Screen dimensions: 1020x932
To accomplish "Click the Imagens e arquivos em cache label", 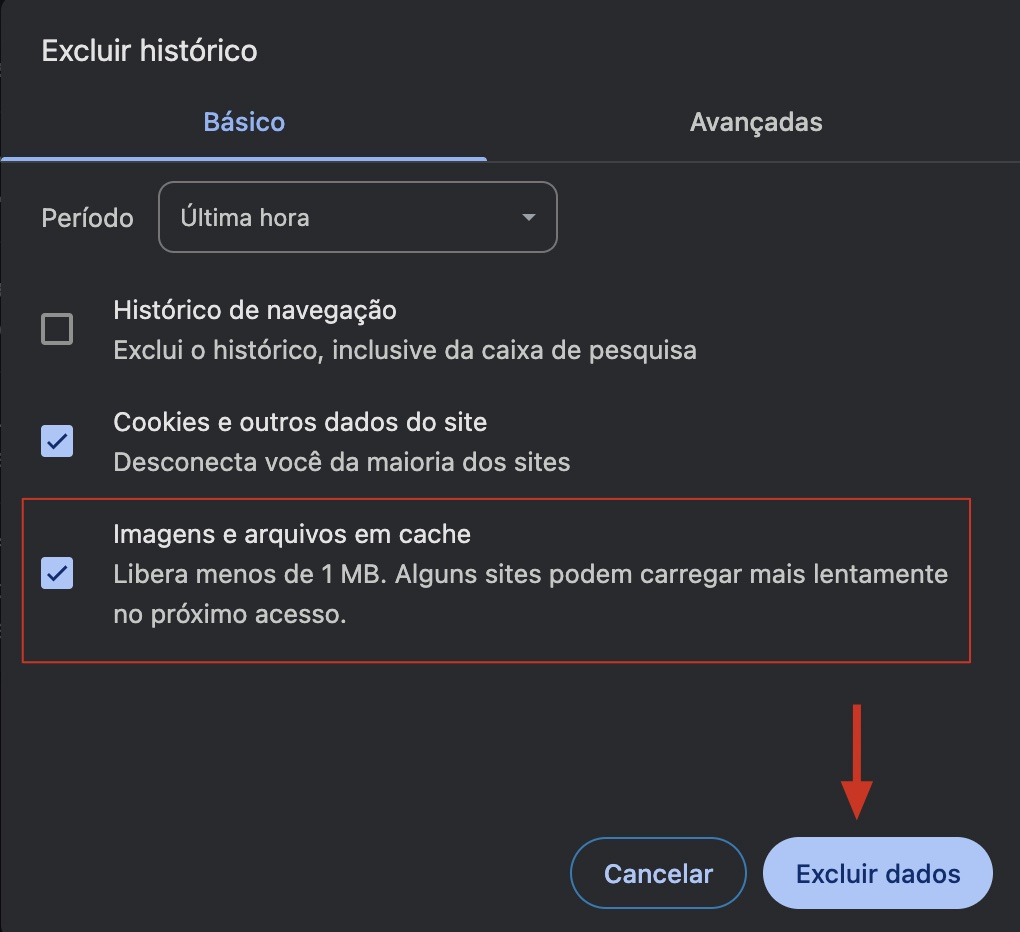I will [293, 534].
